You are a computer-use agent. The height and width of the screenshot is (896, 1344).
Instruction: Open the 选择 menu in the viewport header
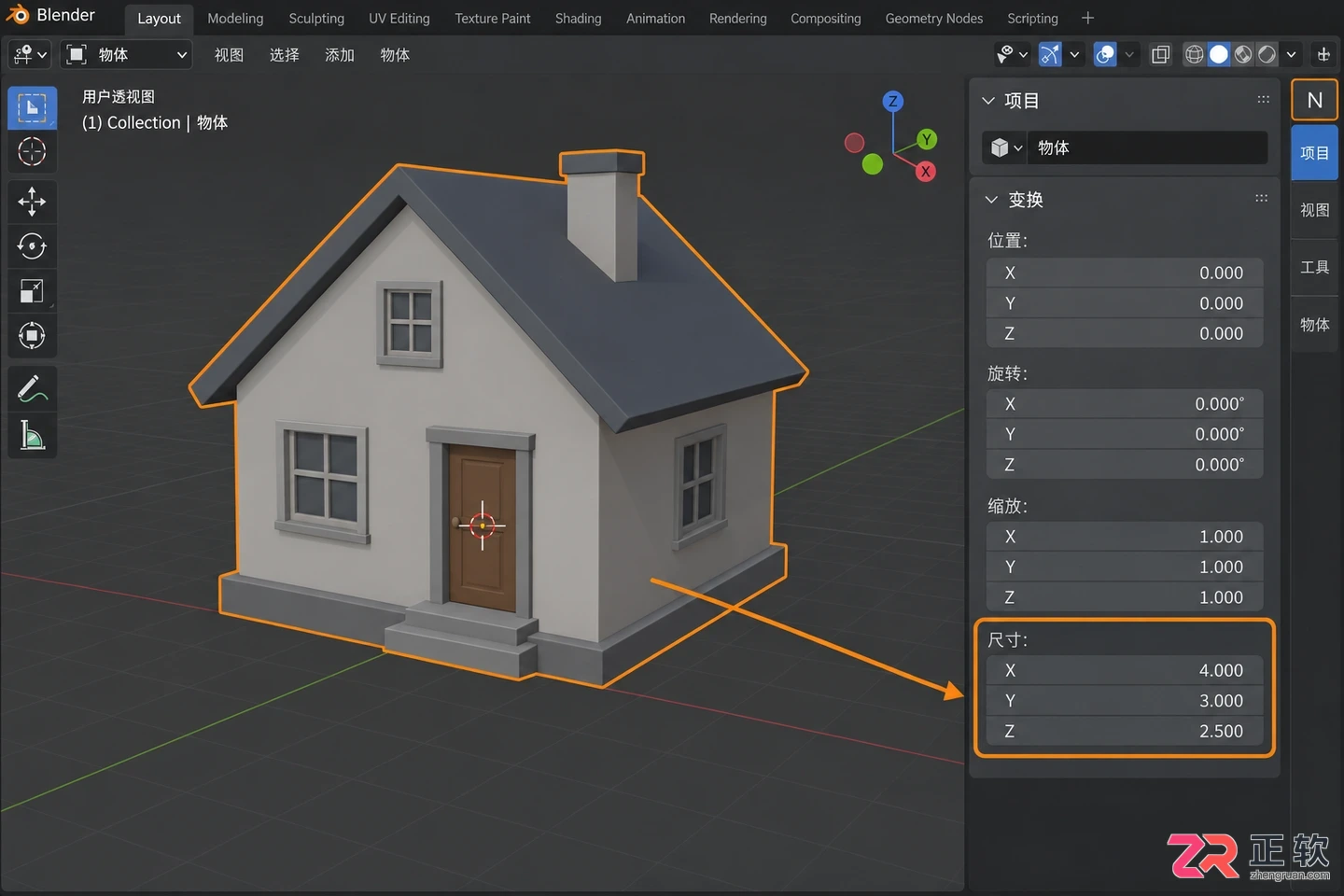pos(285,54)
